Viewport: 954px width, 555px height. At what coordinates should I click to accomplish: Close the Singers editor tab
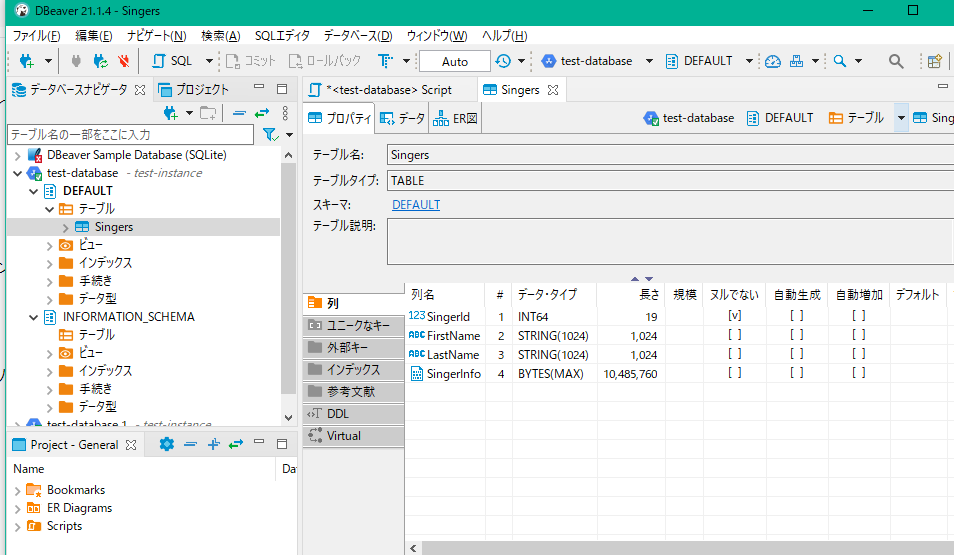552,90
